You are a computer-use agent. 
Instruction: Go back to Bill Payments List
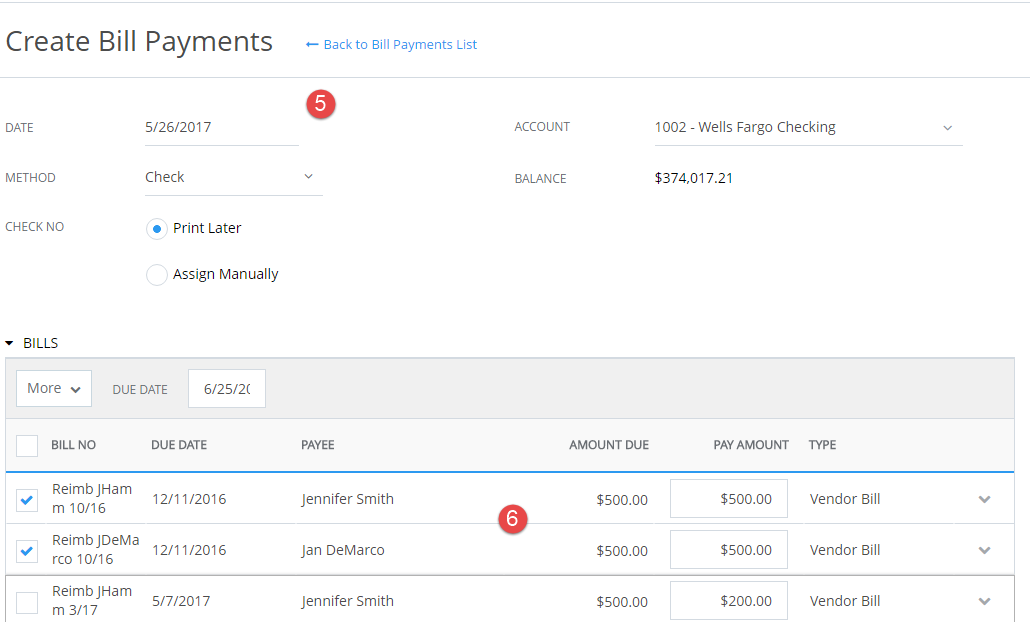(392, 45)
